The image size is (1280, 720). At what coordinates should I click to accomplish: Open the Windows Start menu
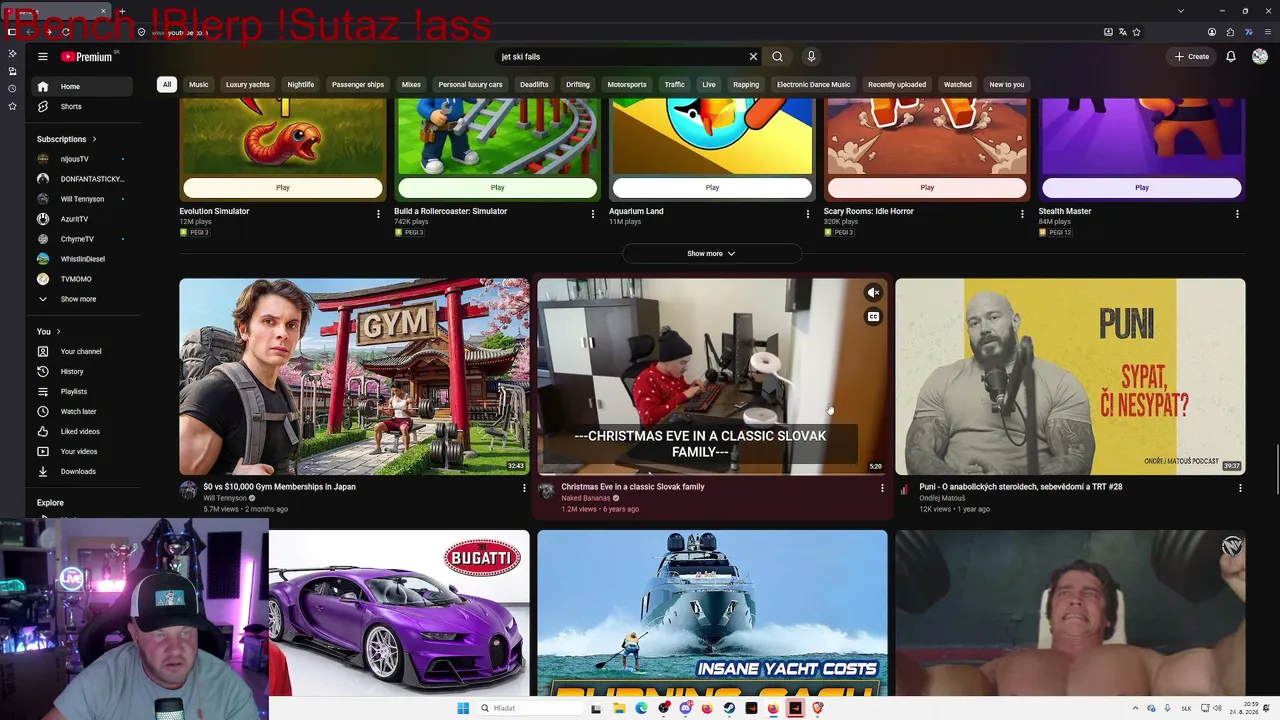463,708
